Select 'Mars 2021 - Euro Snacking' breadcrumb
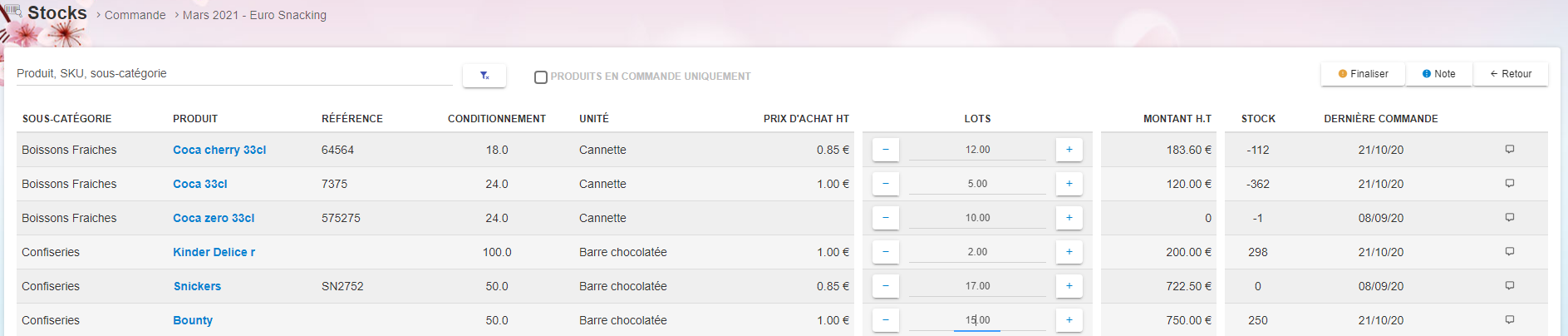Viewport: 1568px width, 336px height. coord(254,15)
